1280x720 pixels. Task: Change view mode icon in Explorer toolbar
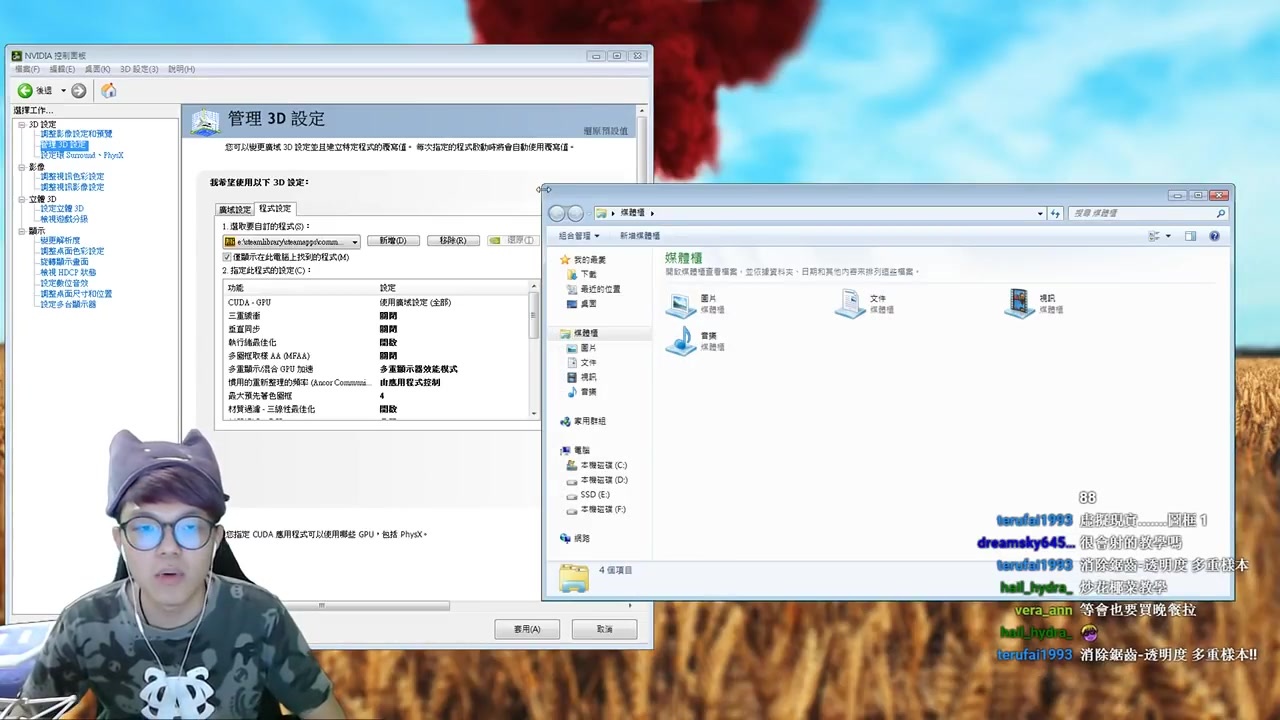(x=1154, y=236)
